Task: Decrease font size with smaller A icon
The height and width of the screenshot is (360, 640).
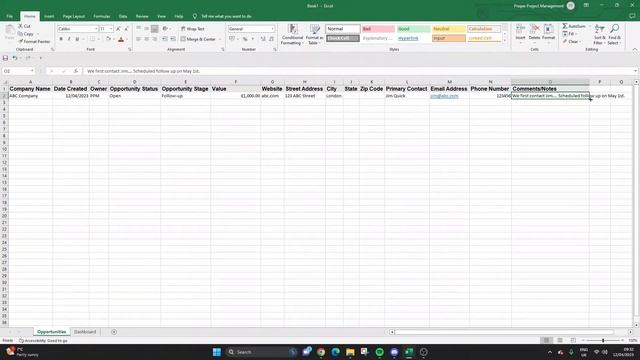Action: (x=126, y=29)
